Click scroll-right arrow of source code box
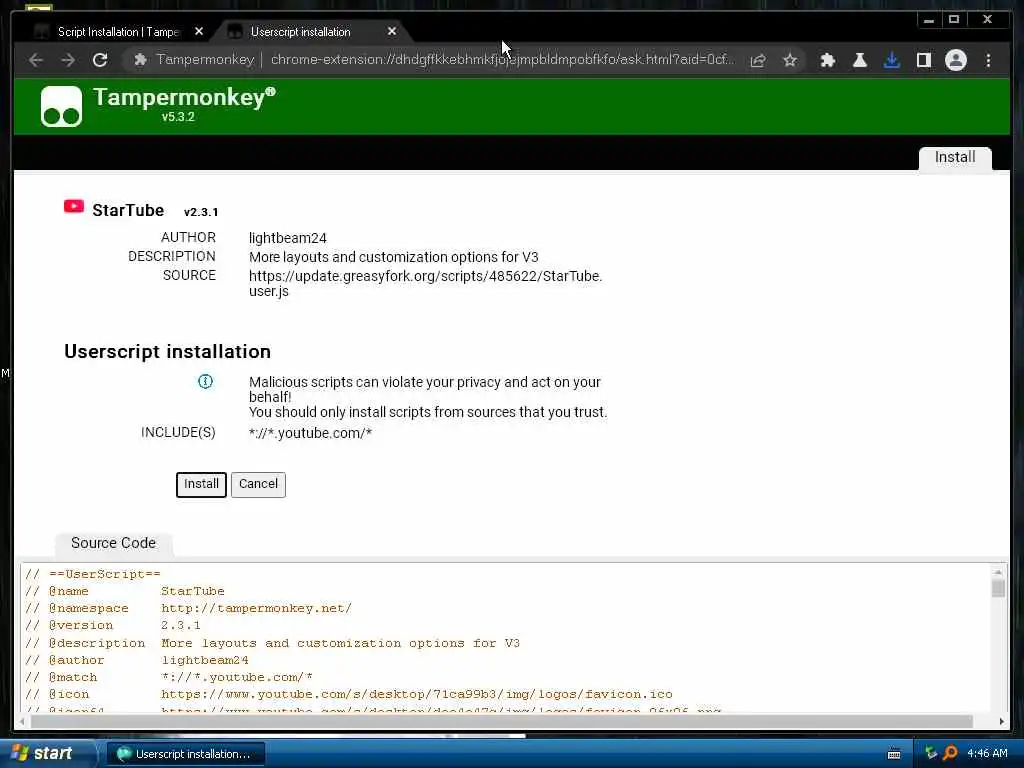 [1001, 722]
